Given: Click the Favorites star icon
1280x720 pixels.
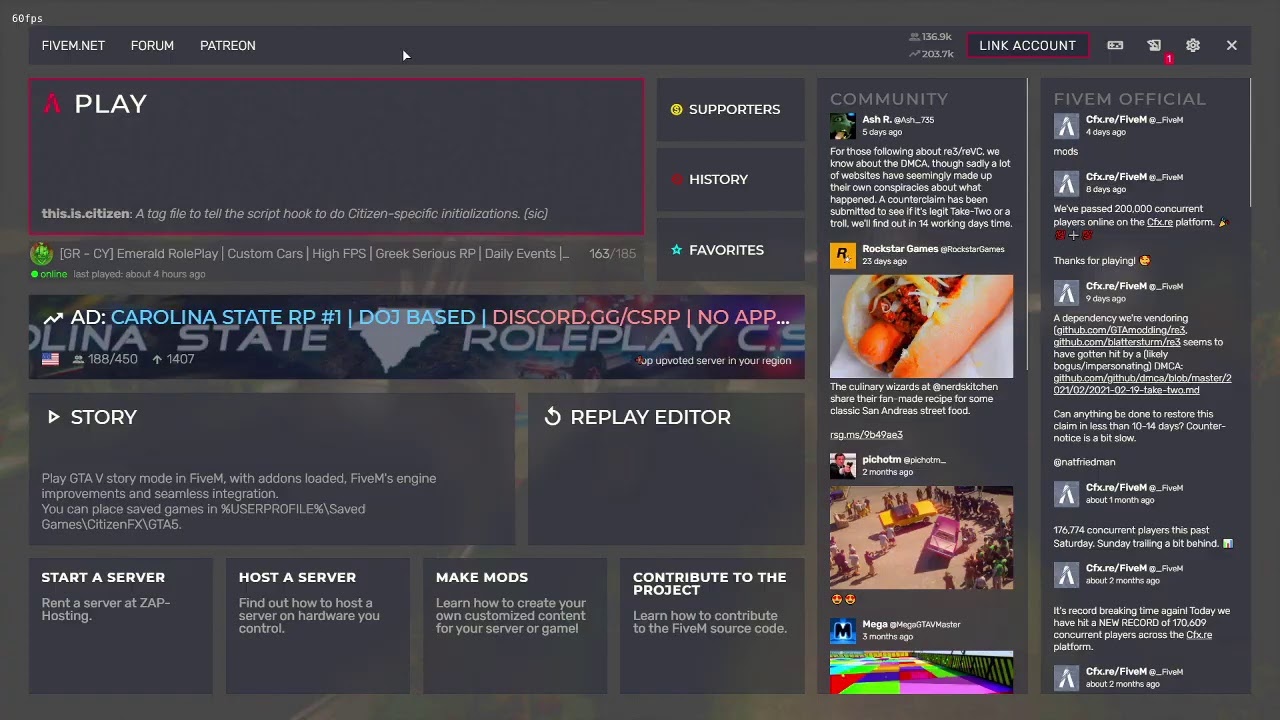Looking at the screenshot, I should [x=676, y=250].
